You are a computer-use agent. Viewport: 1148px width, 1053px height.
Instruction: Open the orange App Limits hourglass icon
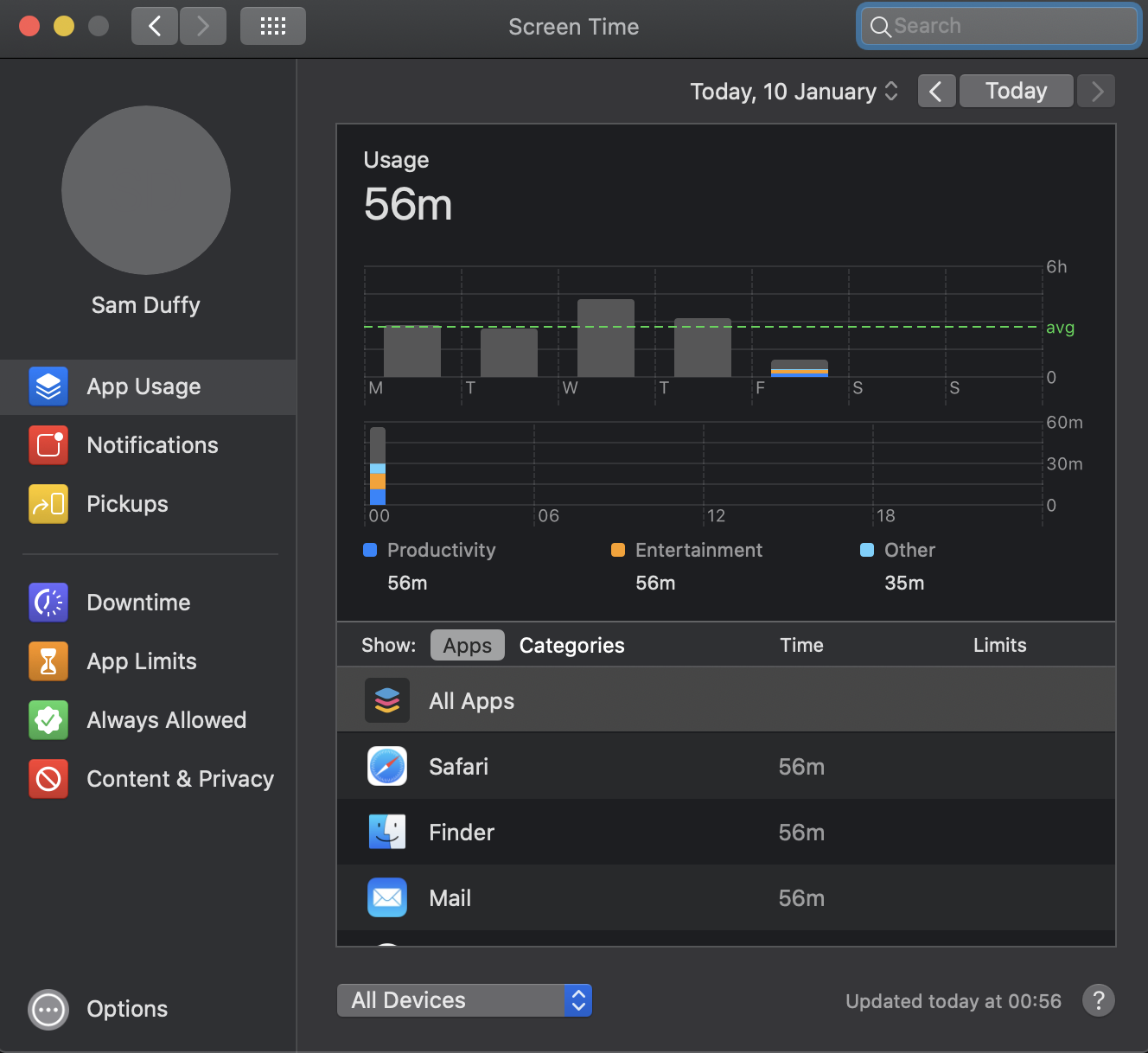tap(48, 661)
